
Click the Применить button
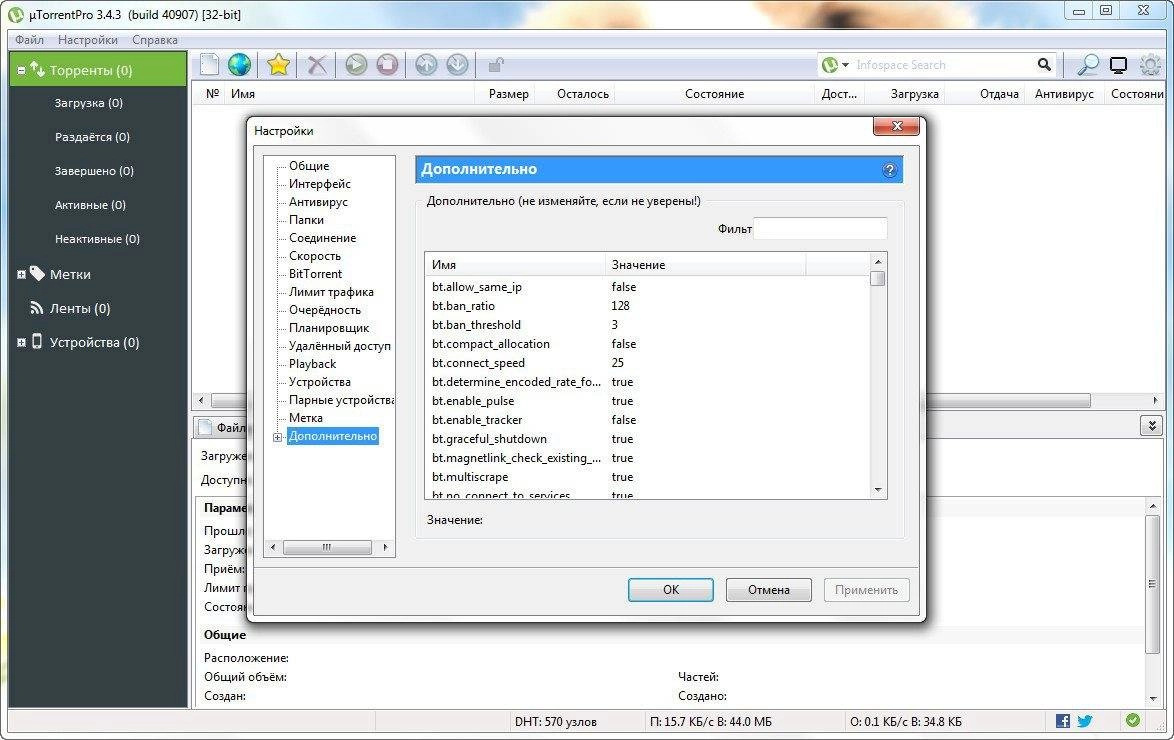click(x=866, y=589)
